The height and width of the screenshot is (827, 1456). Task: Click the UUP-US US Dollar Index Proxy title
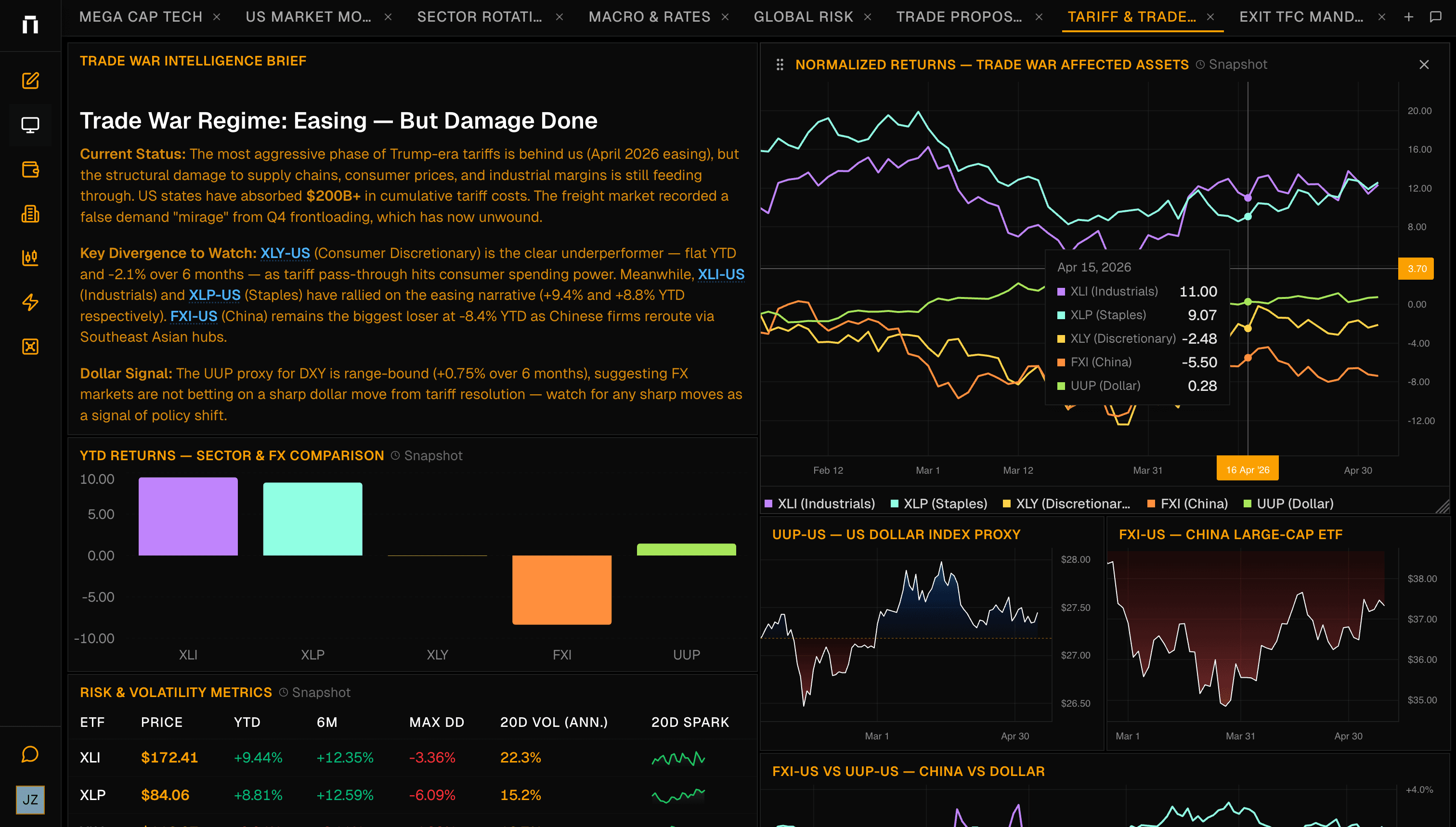(x=897, y=534)
